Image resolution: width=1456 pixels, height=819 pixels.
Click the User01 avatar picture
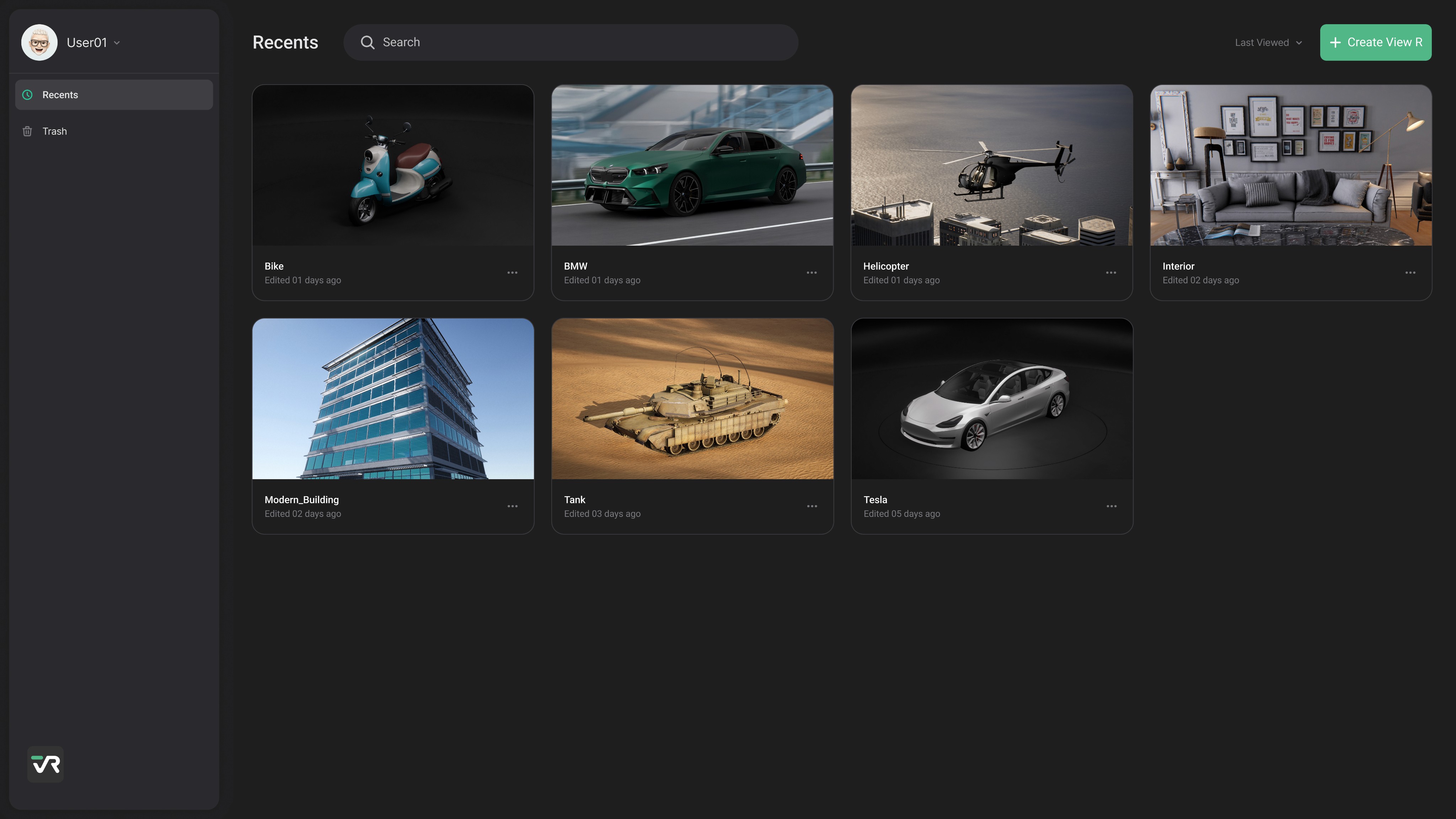[x=39, y=42]
